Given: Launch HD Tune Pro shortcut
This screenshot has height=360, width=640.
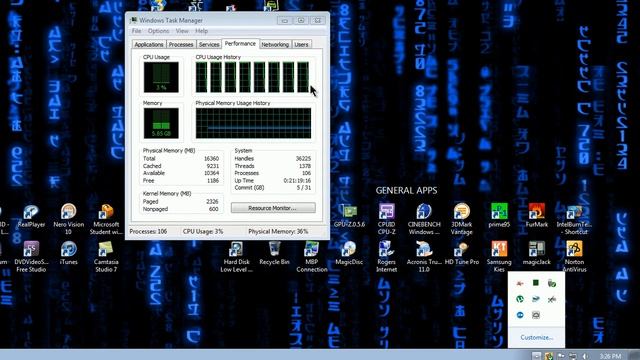Looking at the screenshot, I should (462, 253).
